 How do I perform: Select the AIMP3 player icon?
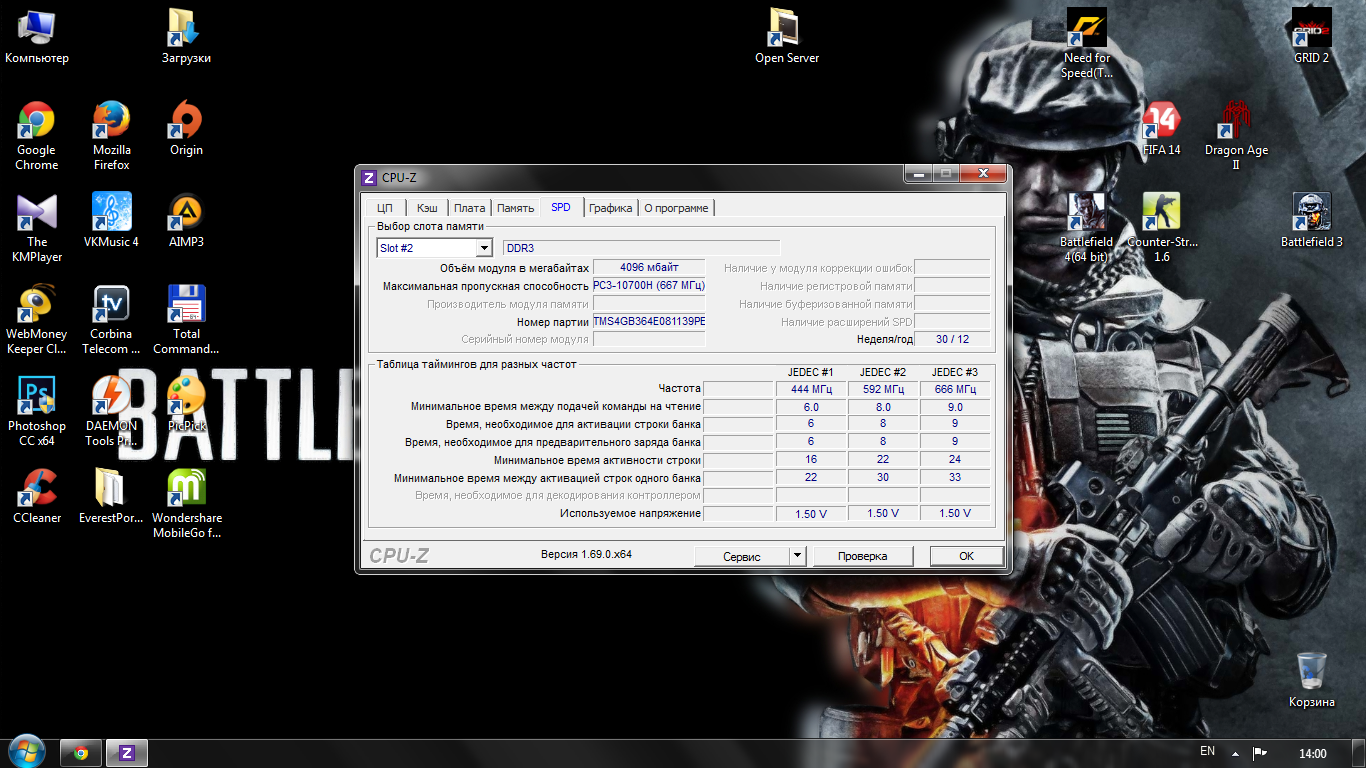[x=186, y=212]
